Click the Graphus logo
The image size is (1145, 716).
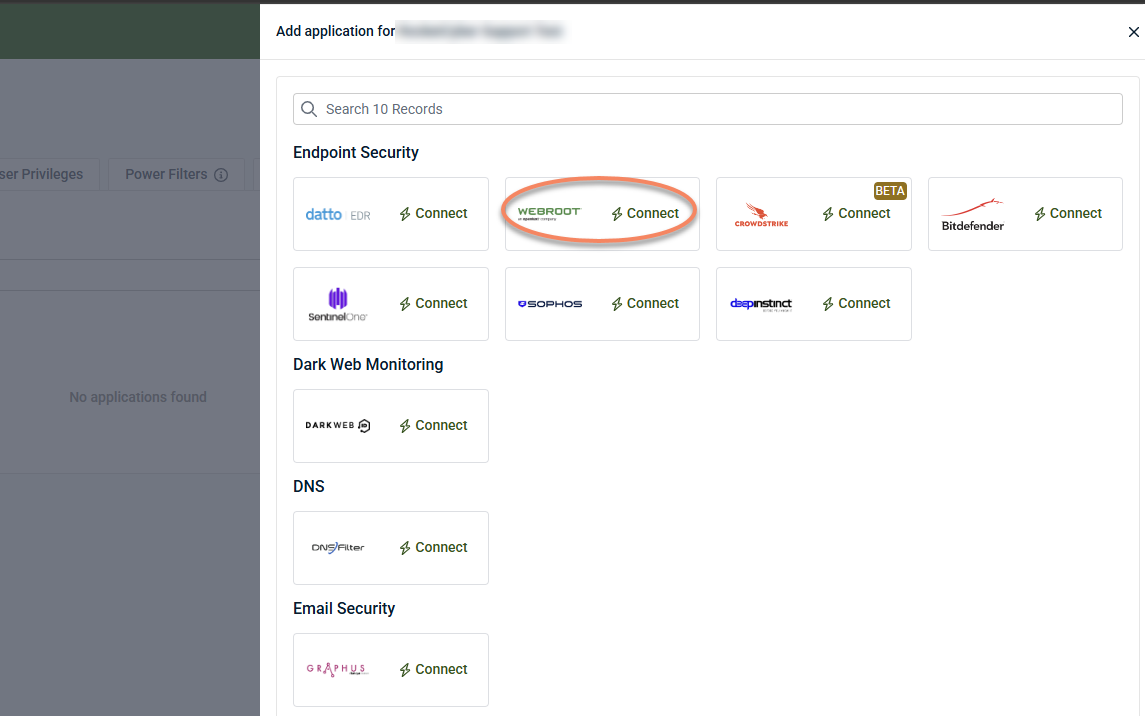337,669
